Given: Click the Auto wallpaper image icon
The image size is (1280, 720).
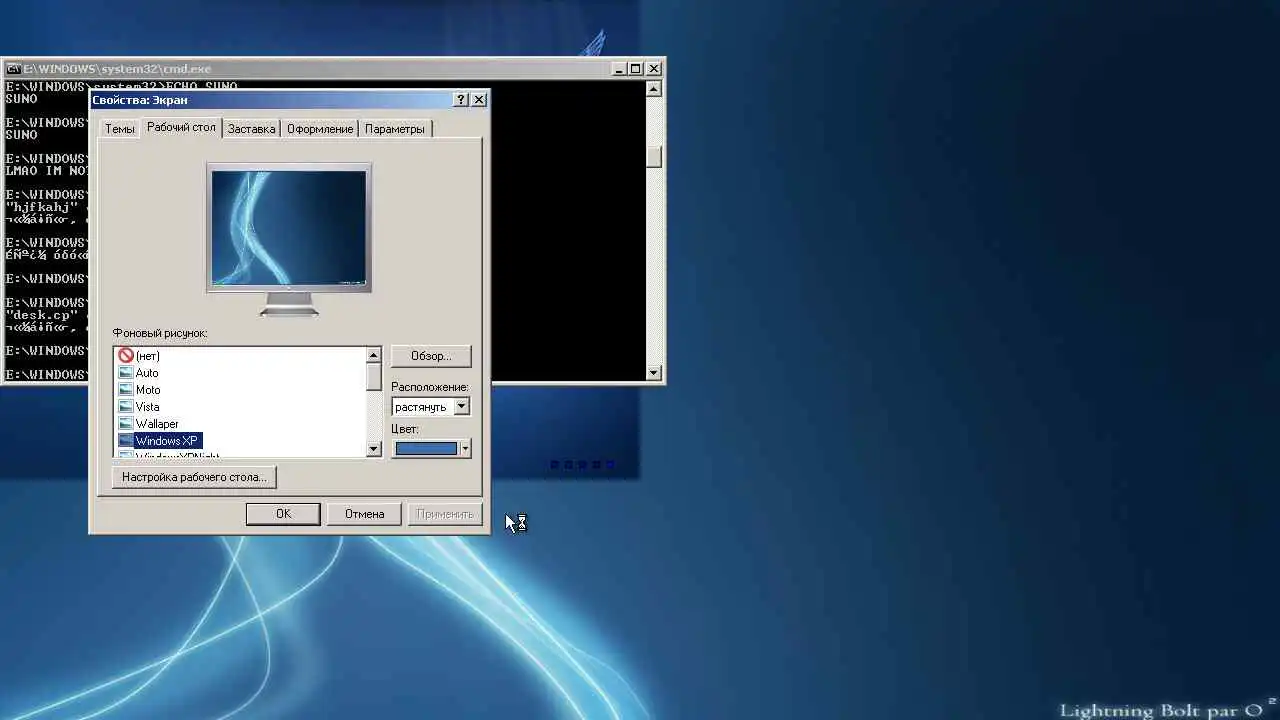Looking at the screenshot, I should (126, 372).
